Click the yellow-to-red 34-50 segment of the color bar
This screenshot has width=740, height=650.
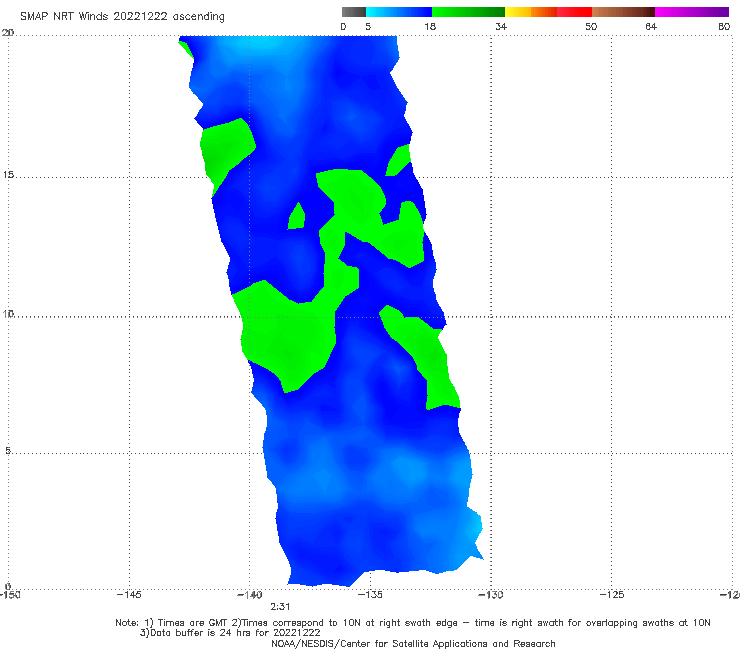tap(548, 12)
